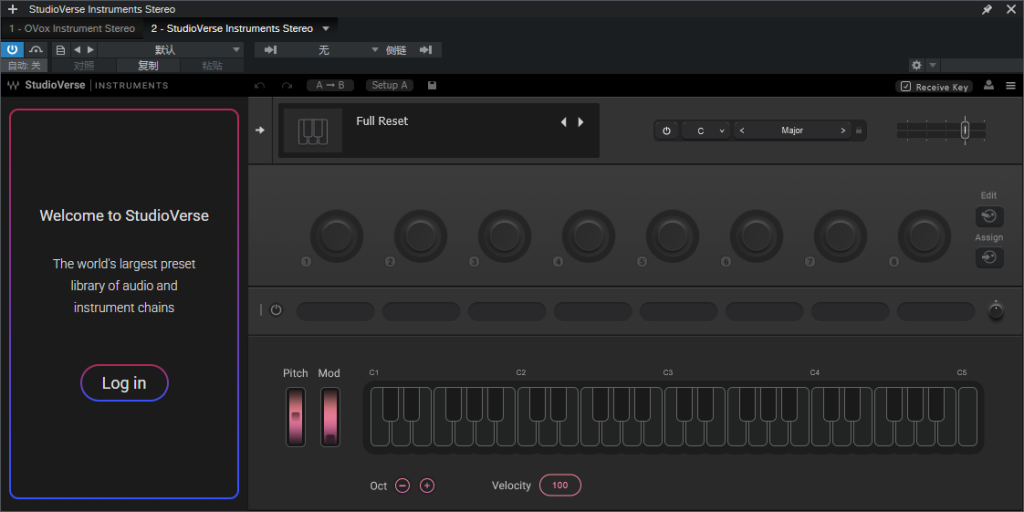Click the 复制 copy button

tap(148, 65)
